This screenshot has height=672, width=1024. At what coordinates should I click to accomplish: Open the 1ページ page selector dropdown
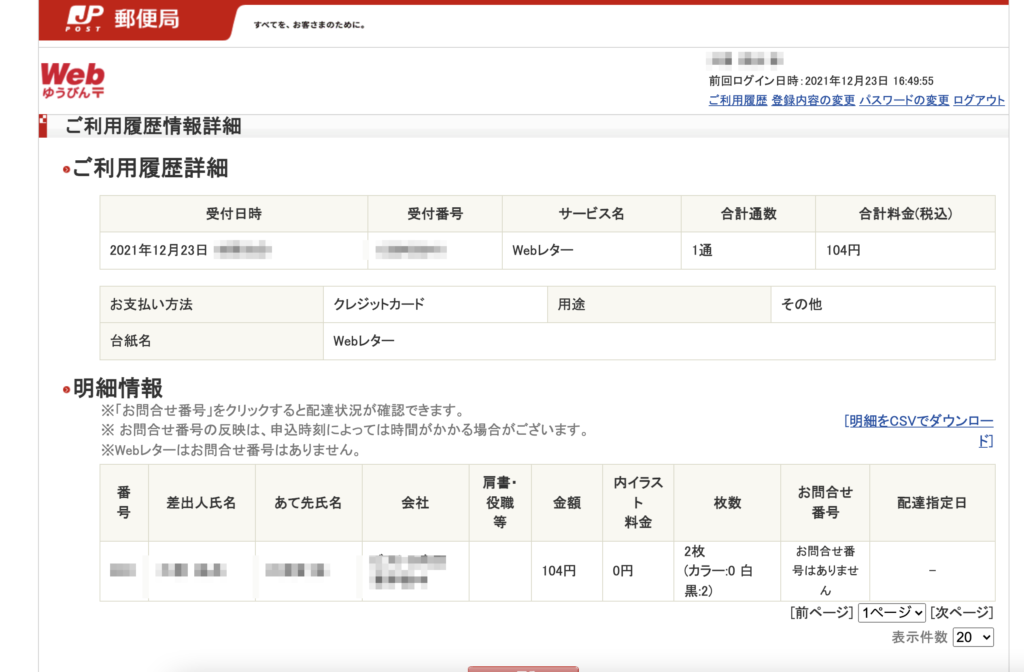point(891,613)
